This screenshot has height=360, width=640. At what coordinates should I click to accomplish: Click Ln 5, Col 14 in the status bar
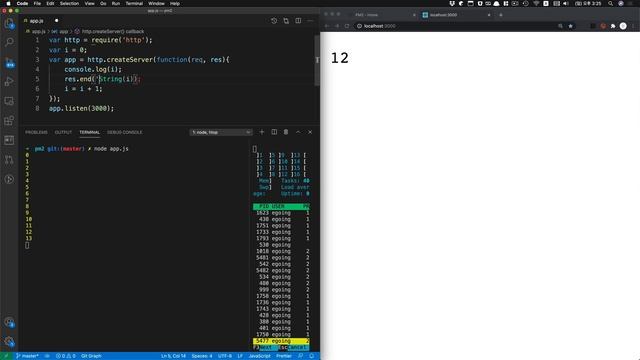(x=173, y=356)
